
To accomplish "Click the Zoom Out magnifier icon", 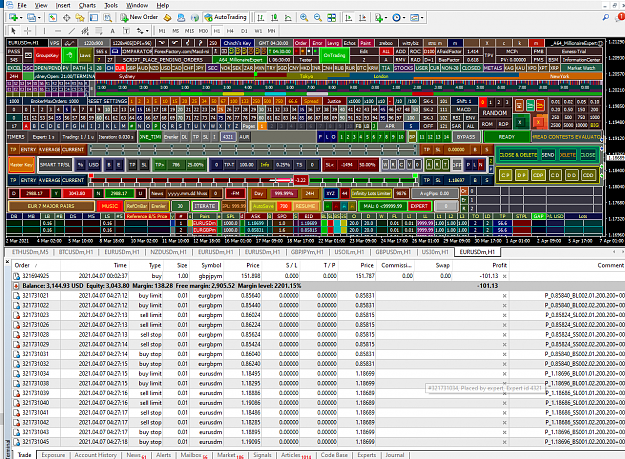I will tap(318, 18).
